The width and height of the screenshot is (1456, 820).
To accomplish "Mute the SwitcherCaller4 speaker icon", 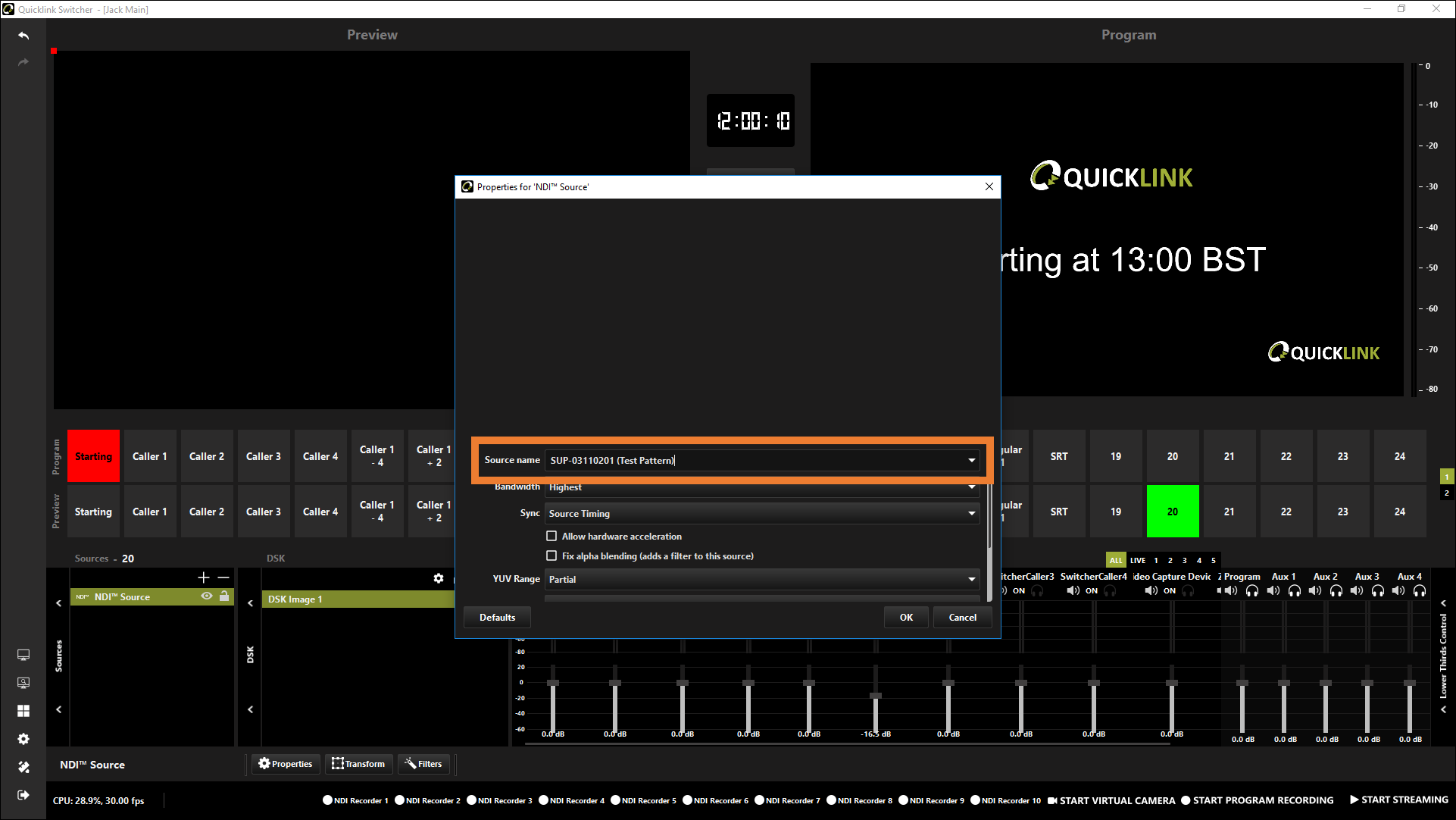I will 1073,590.
